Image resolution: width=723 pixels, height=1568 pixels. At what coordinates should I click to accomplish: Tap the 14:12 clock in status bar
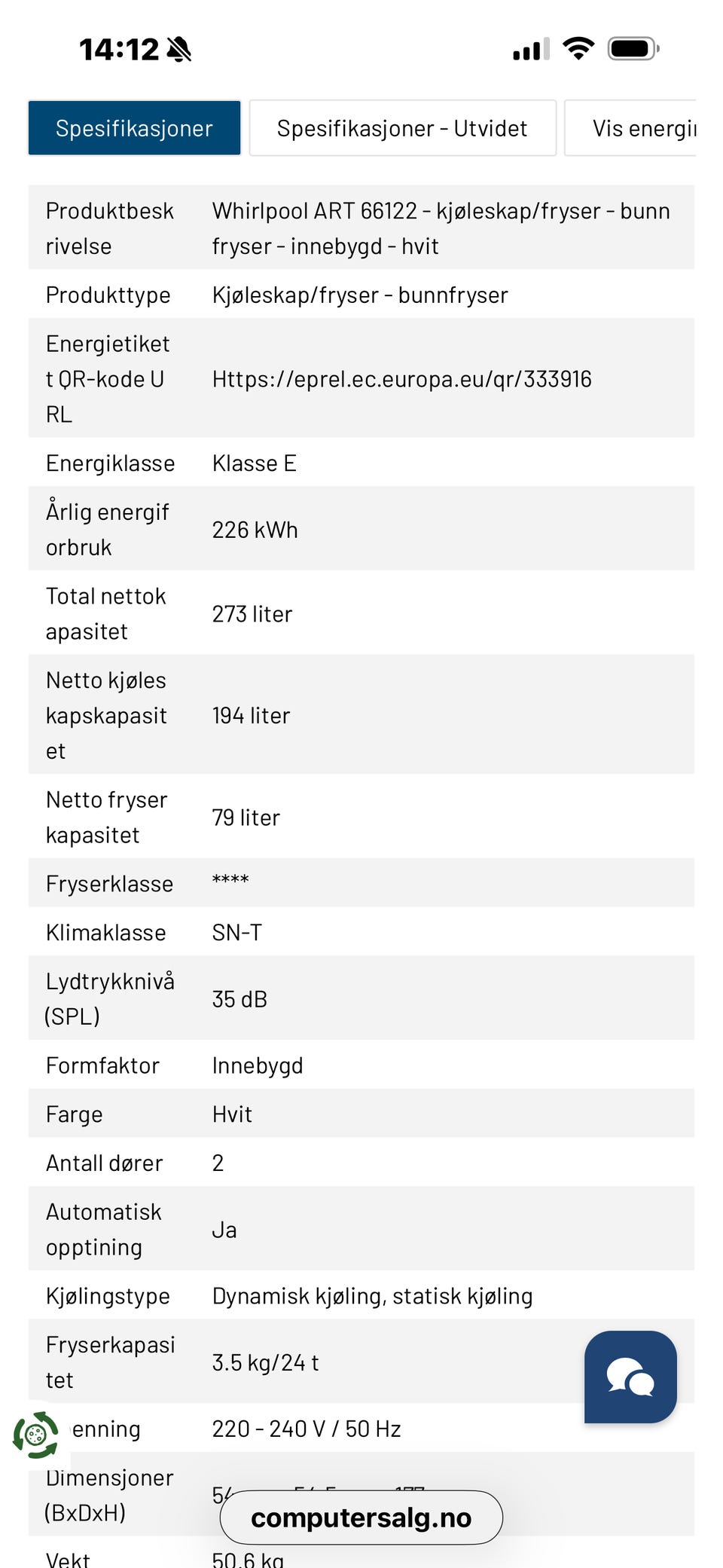click(119, 50)
